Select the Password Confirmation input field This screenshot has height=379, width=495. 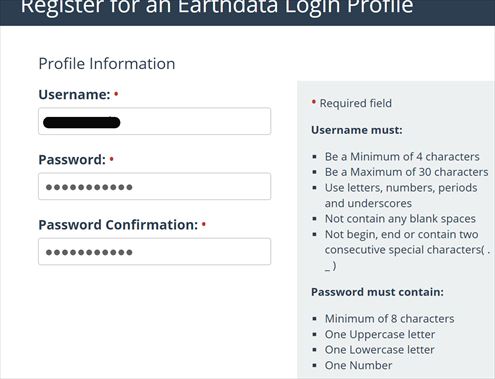[155, 252]
